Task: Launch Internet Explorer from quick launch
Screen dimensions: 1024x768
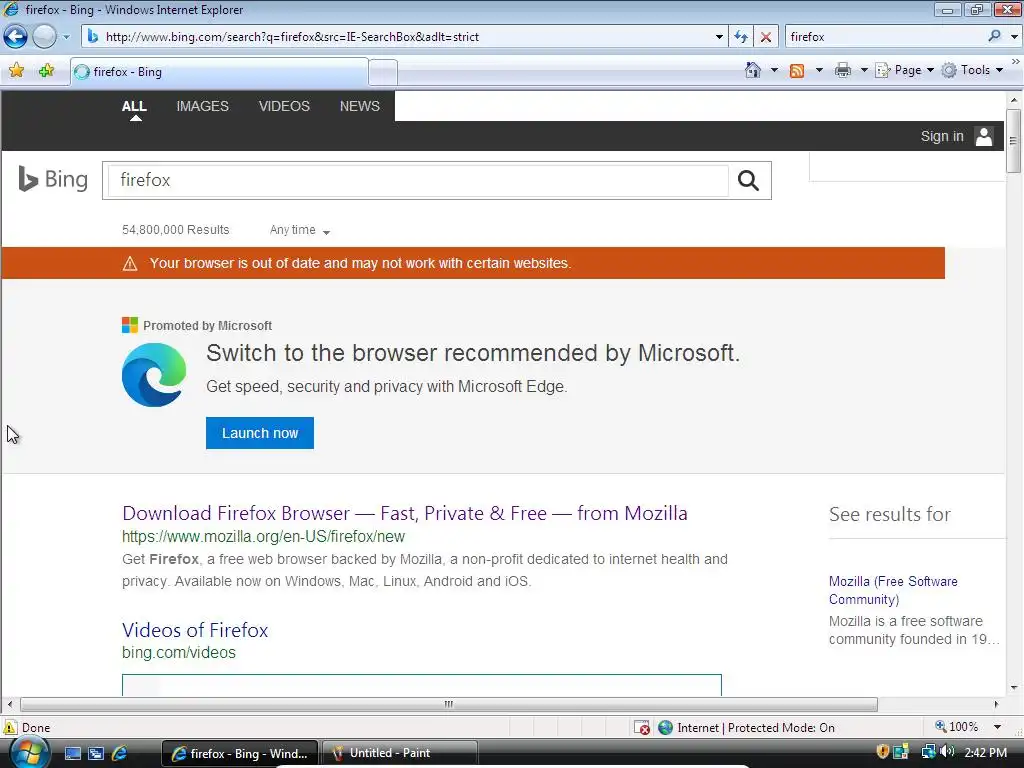Action: click(x=120, y=754)
